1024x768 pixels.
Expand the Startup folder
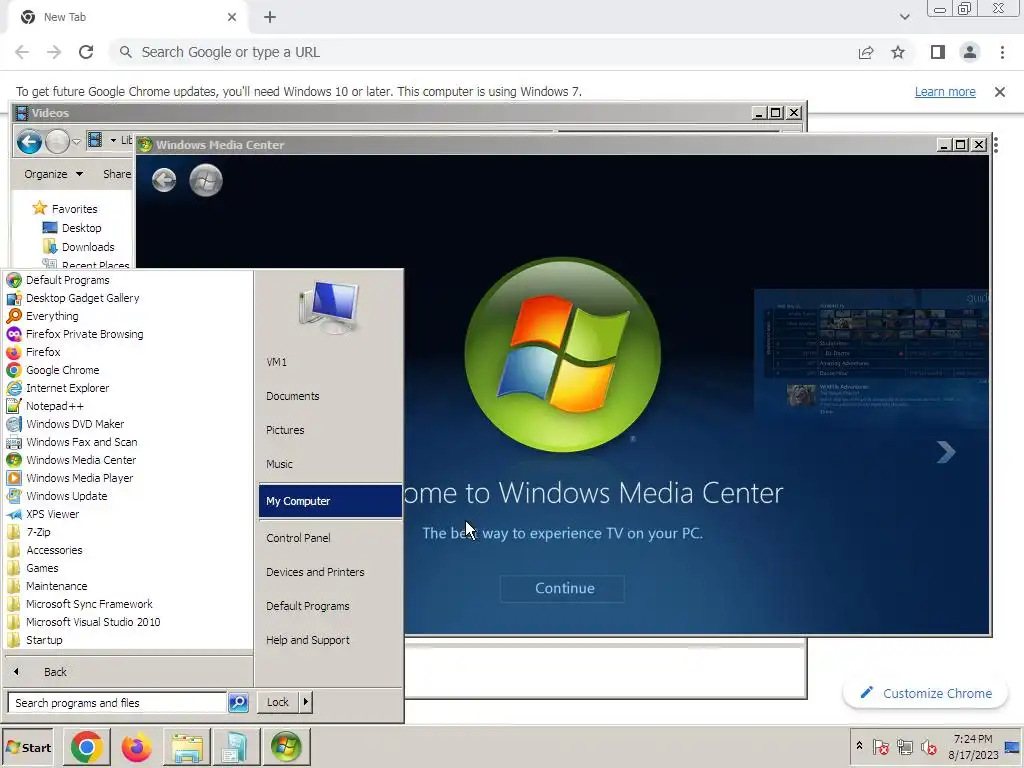tap(44, 640)
